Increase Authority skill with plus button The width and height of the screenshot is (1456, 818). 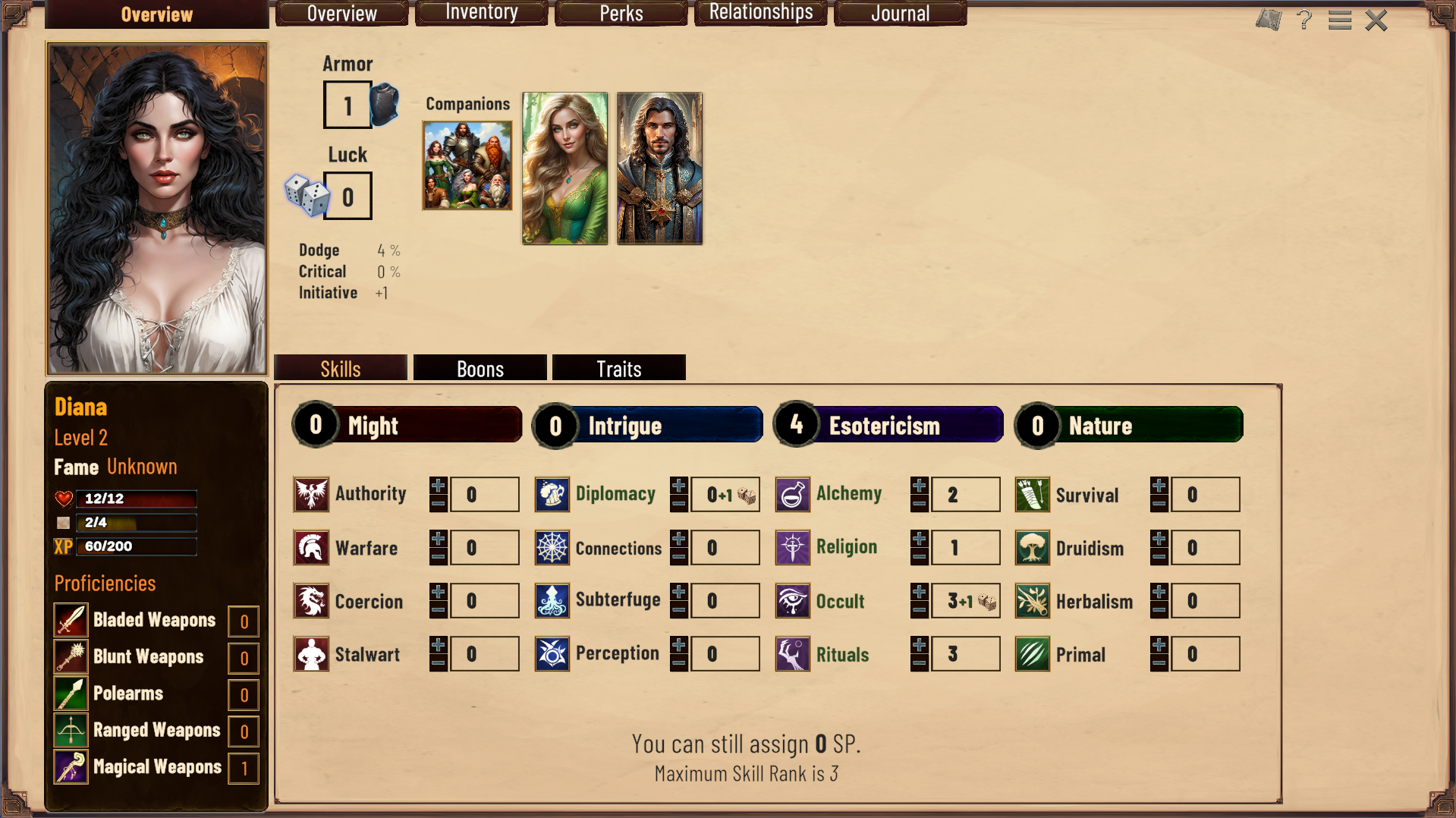[439, 486]
